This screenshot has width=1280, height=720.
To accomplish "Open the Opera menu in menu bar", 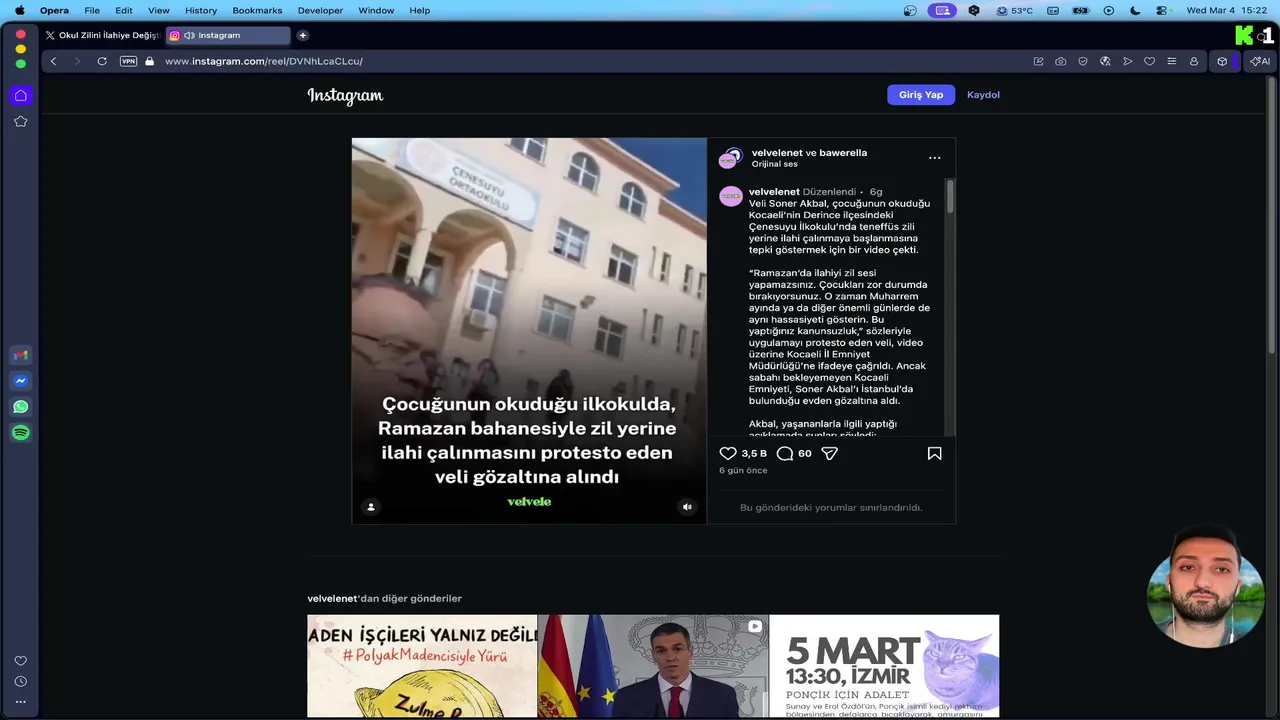I will pos(54,10).
